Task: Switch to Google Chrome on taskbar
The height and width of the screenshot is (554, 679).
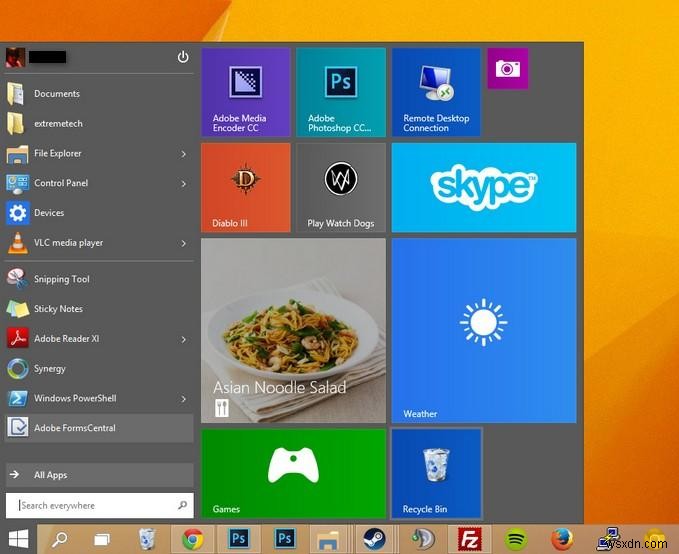Action: pyautogui.click(x=193, y=539)
